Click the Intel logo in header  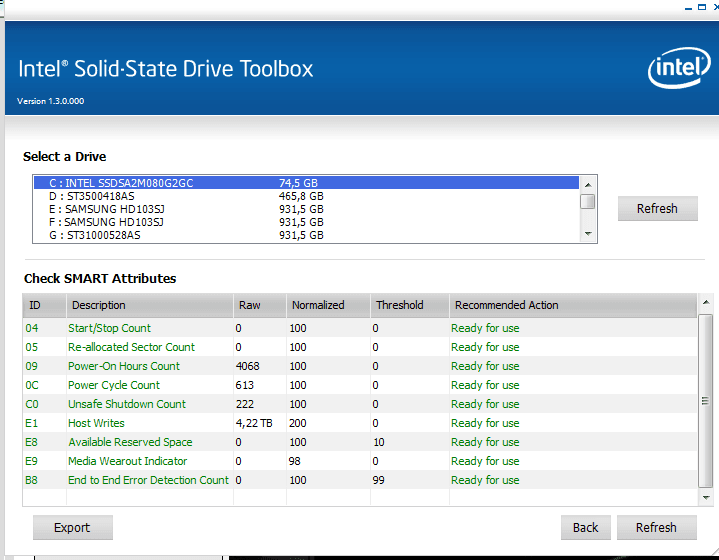[679, 68]
